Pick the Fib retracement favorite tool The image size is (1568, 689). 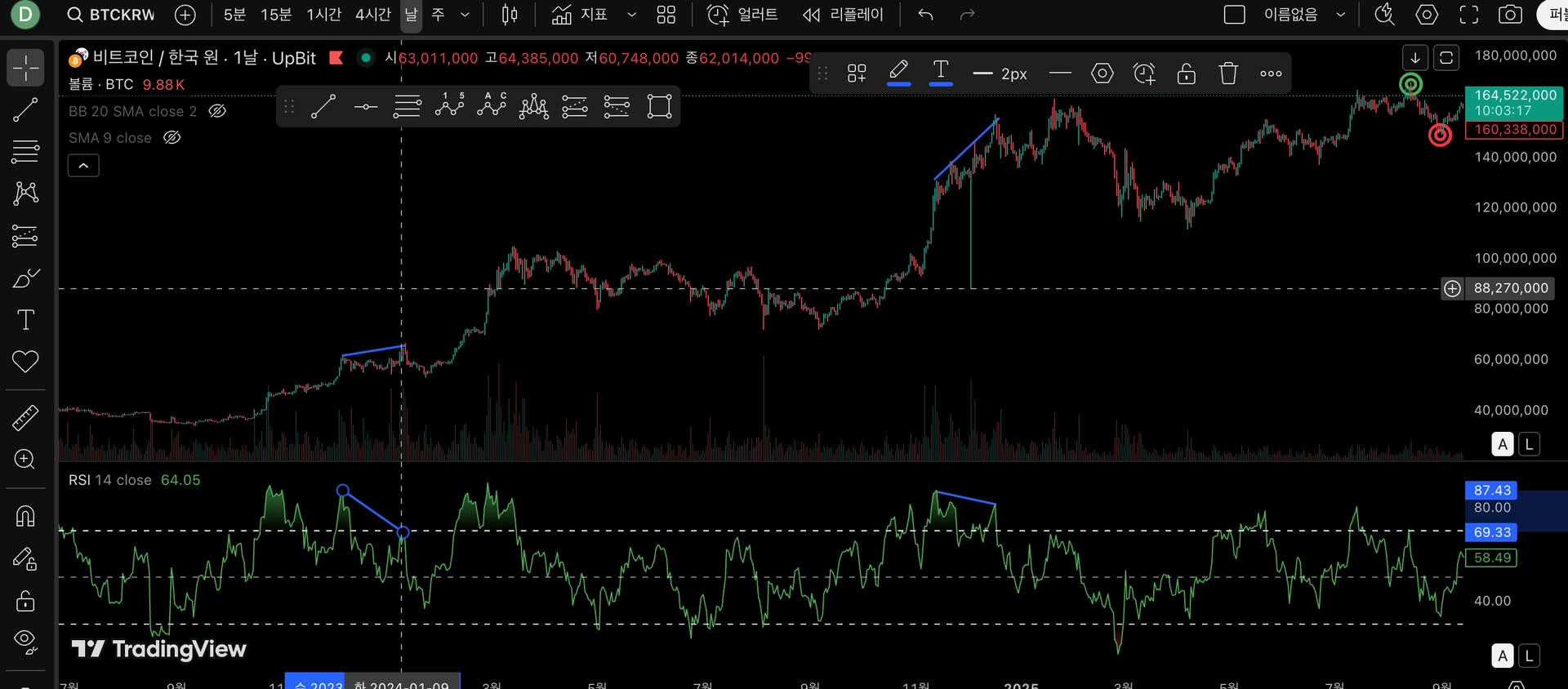click(x=408, y=106)
